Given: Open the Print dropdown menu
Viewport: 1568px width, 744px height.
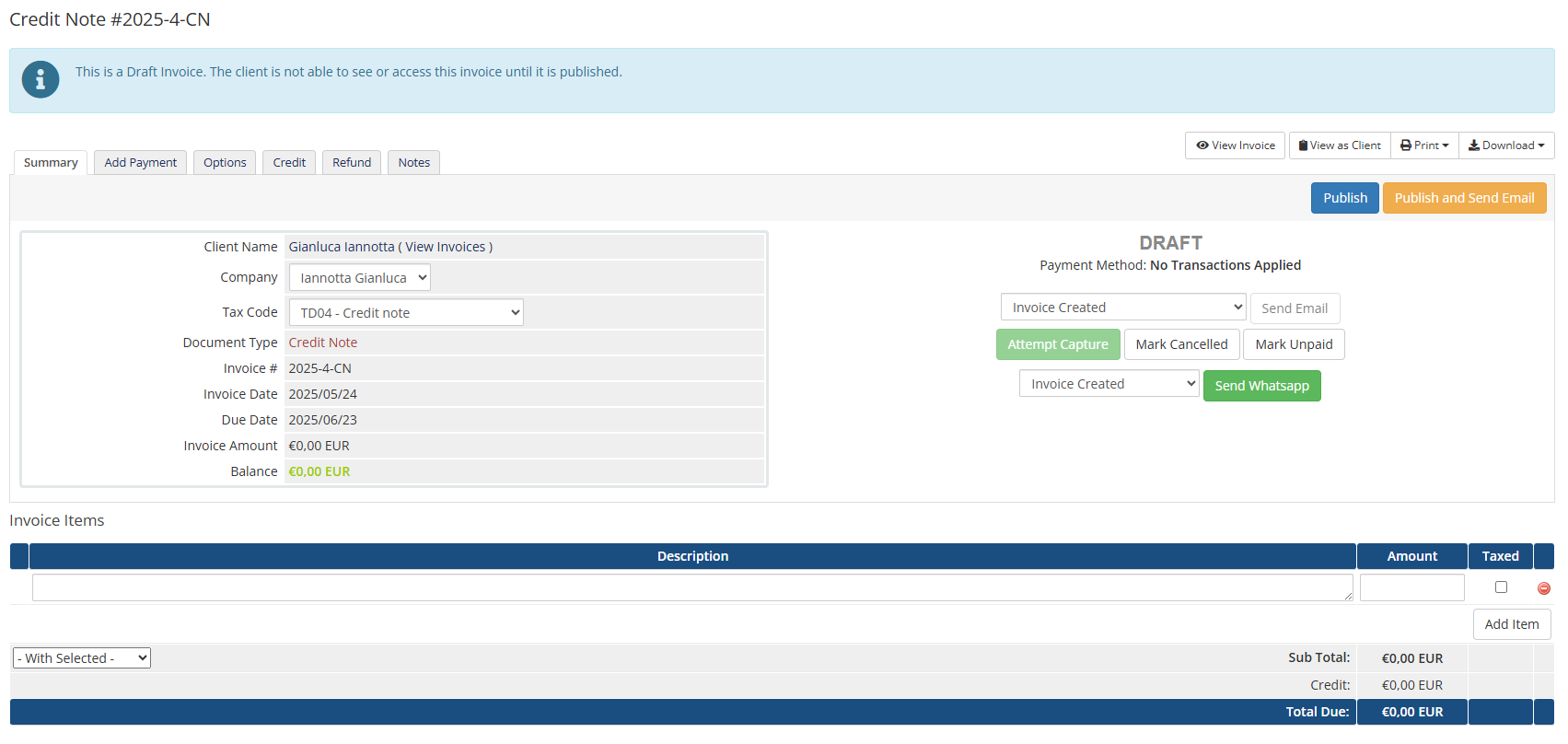Looking at the screenshot, I should (1424, 145).
